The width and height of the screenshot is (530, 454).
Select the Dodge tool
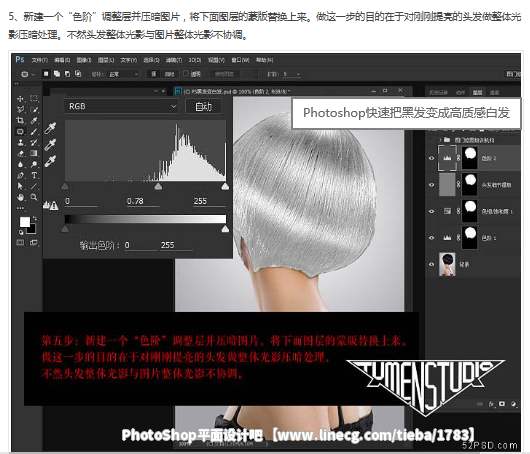click(x=34, y=164)
